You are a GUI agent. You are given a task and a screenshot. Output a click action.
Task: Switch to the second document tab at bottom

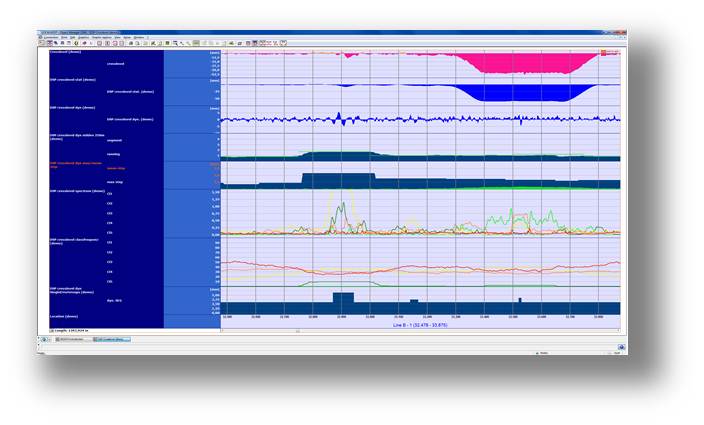112,339
